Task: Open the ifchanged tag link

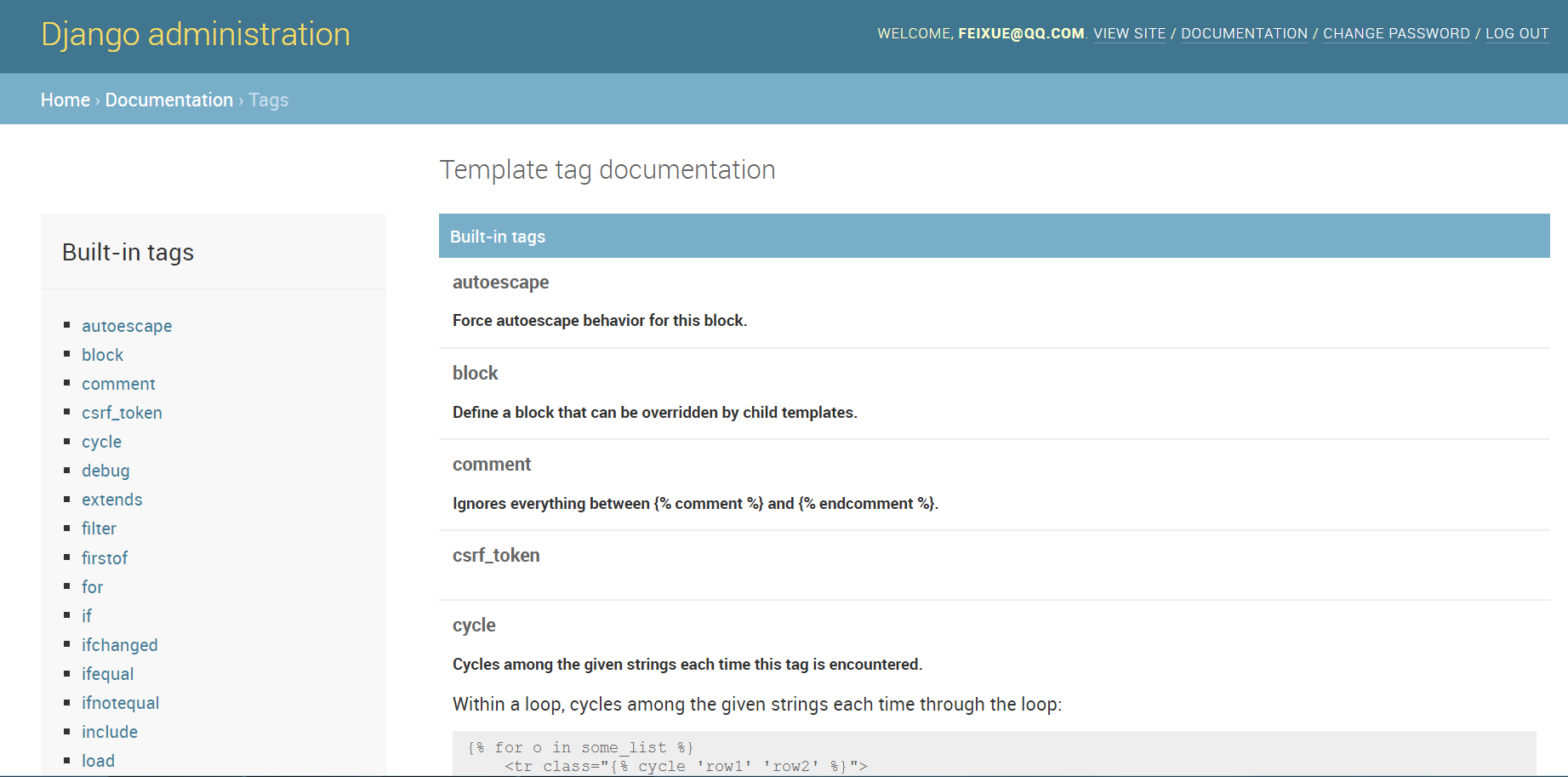Action: tap(119, 645)
